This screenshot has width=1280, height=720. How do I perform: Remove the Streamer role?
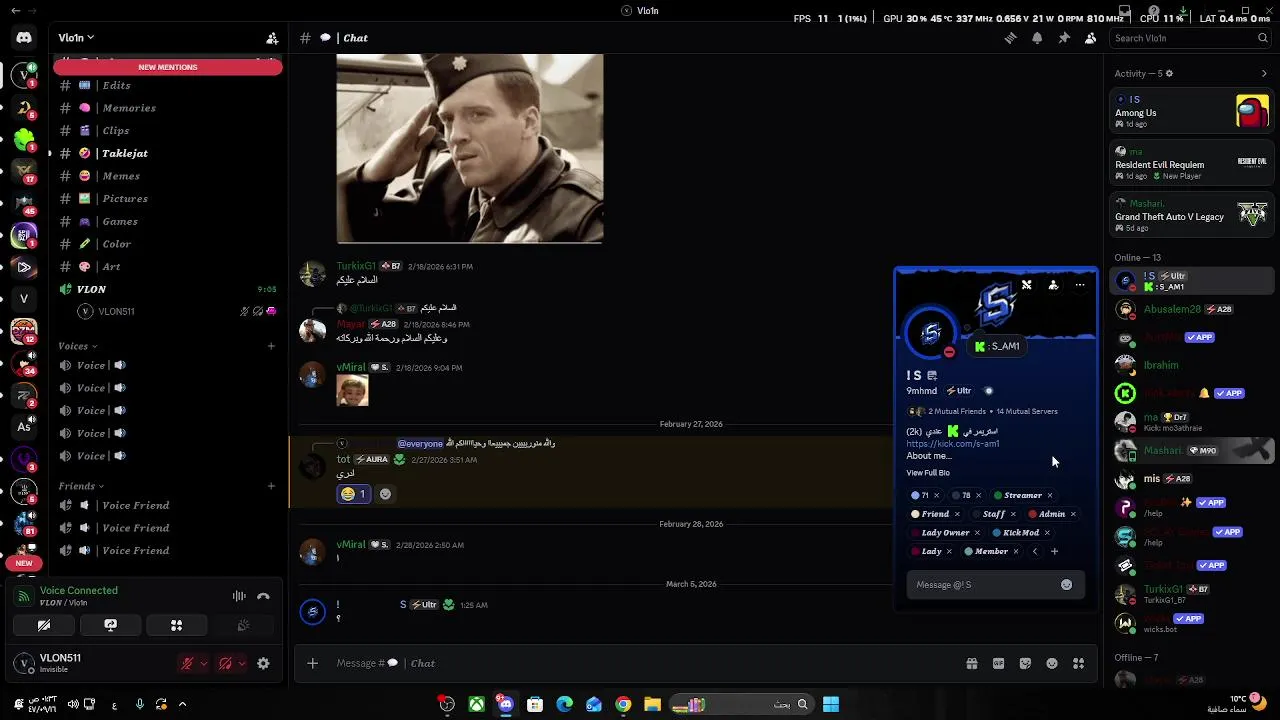coord(1049,495)
